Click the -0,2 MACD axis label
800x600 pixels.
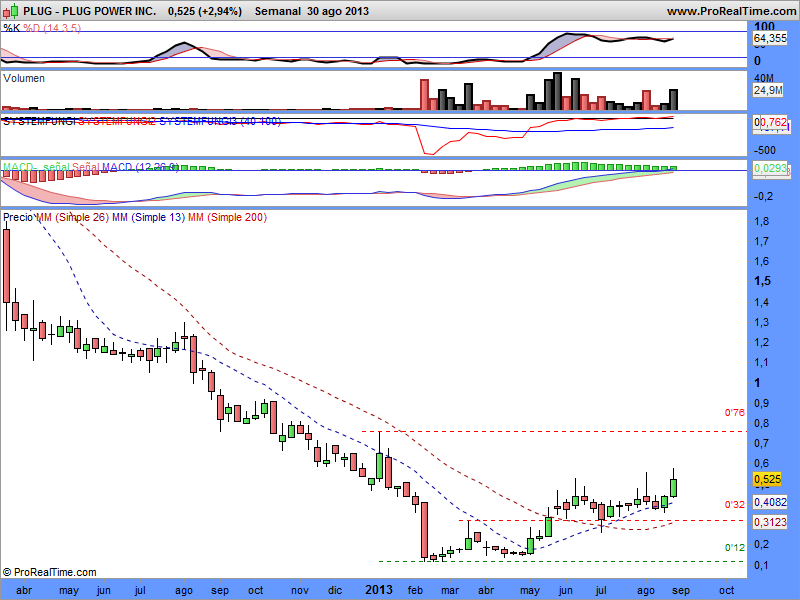[763, 196]
